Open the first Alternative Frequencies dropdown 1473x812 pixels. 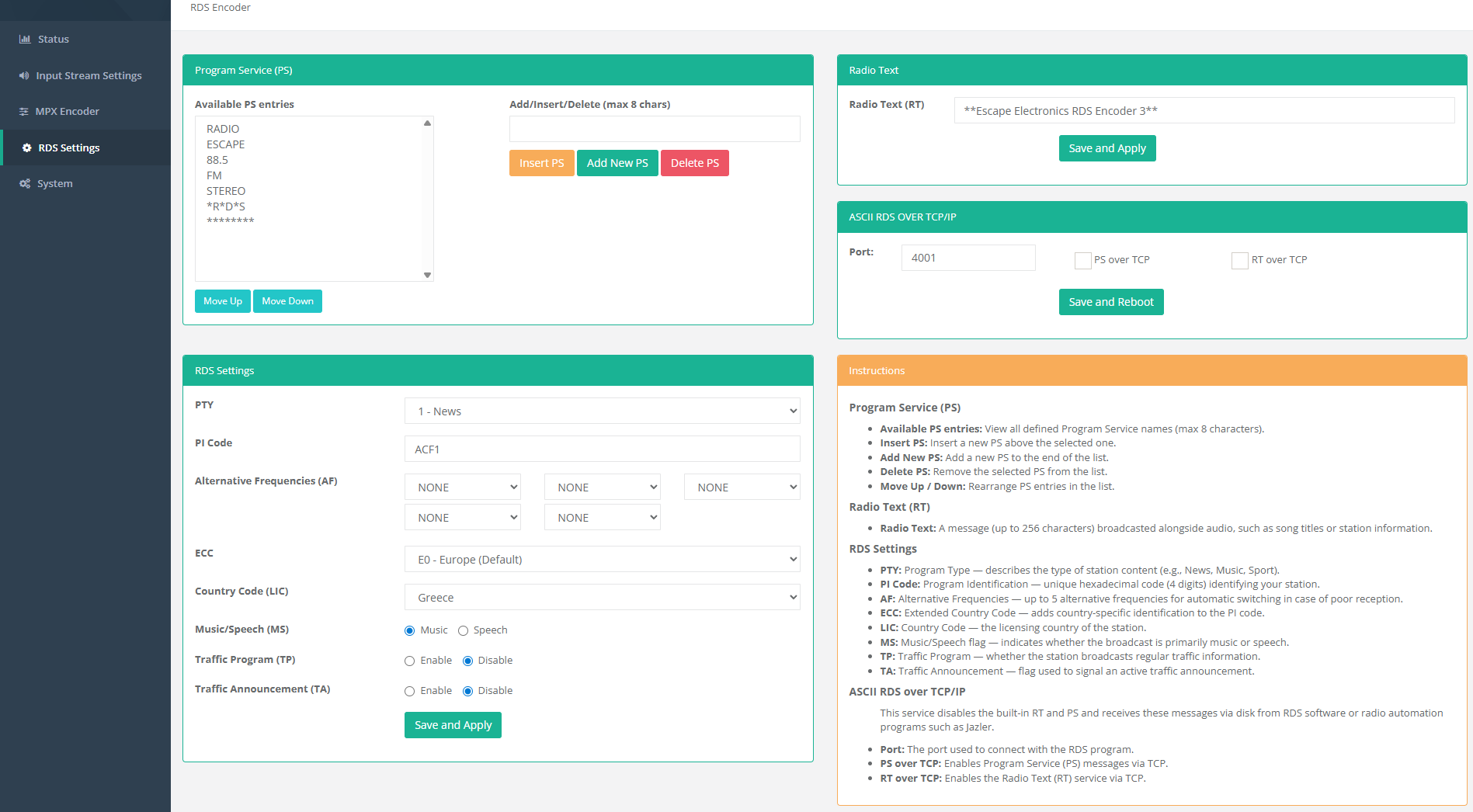tap(462, 488)
